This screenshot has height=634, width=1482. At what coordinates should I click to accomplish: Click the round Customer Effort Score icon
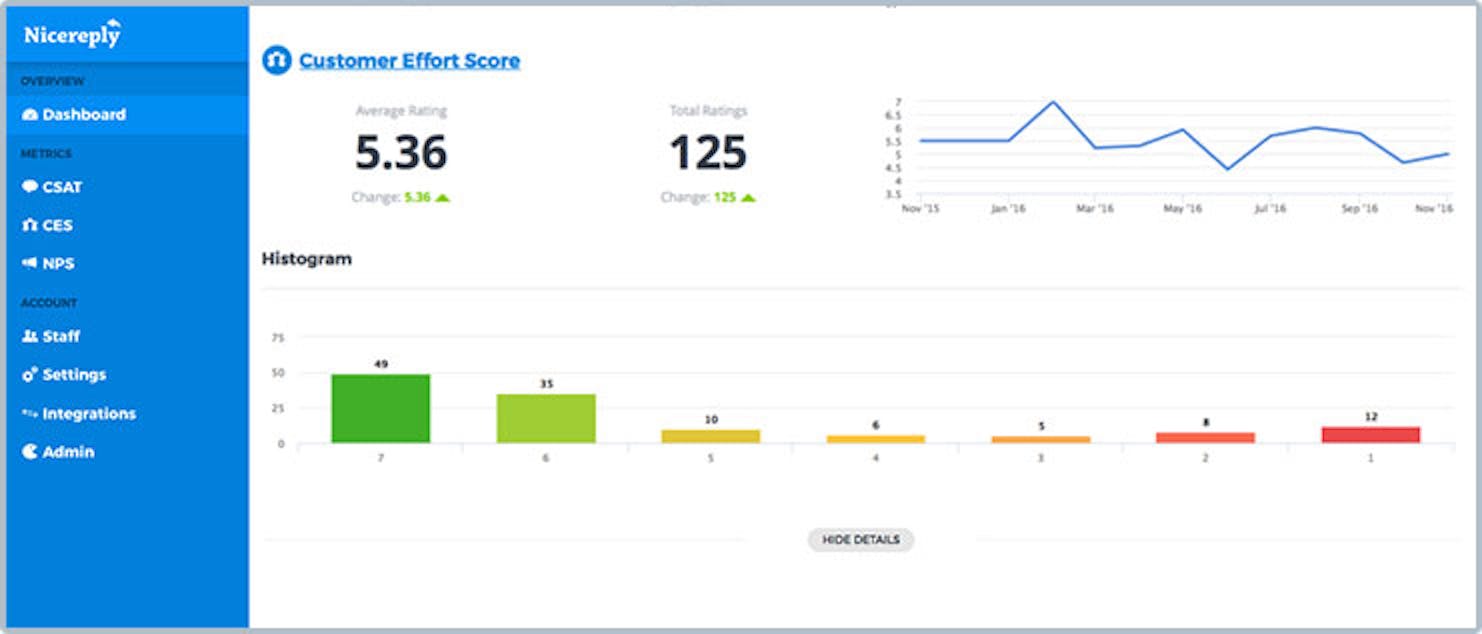click(276, 60)
